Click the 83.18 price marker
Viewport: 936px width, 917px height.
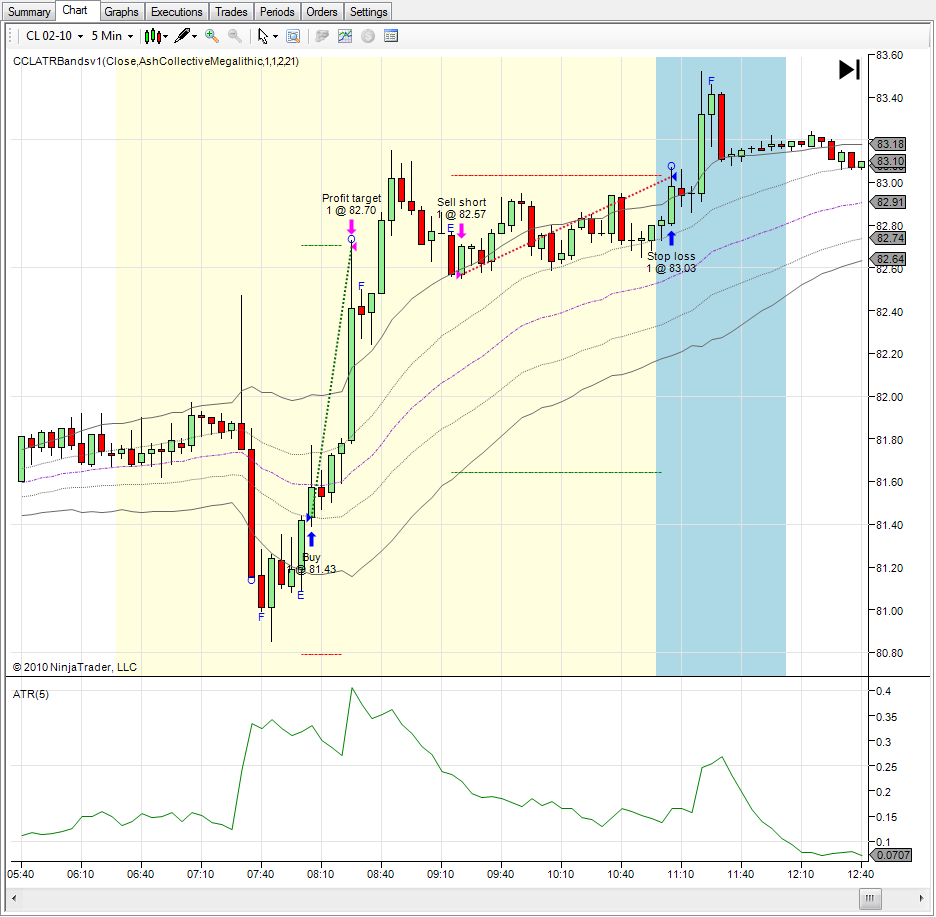(x=889, y=144)
